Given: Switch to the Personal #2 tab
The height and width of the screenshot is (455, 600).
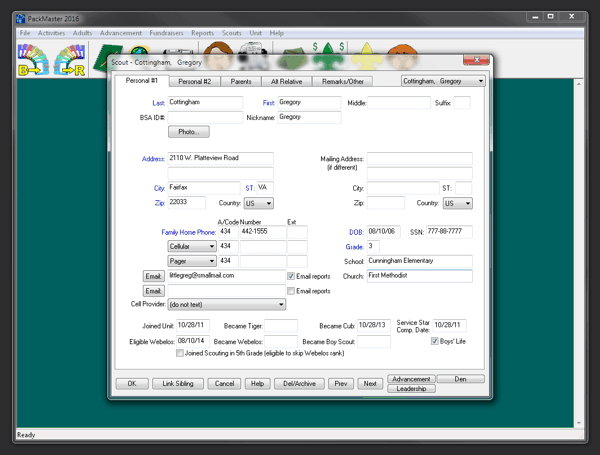Looking at the screenshot, I should pos(194,82).
